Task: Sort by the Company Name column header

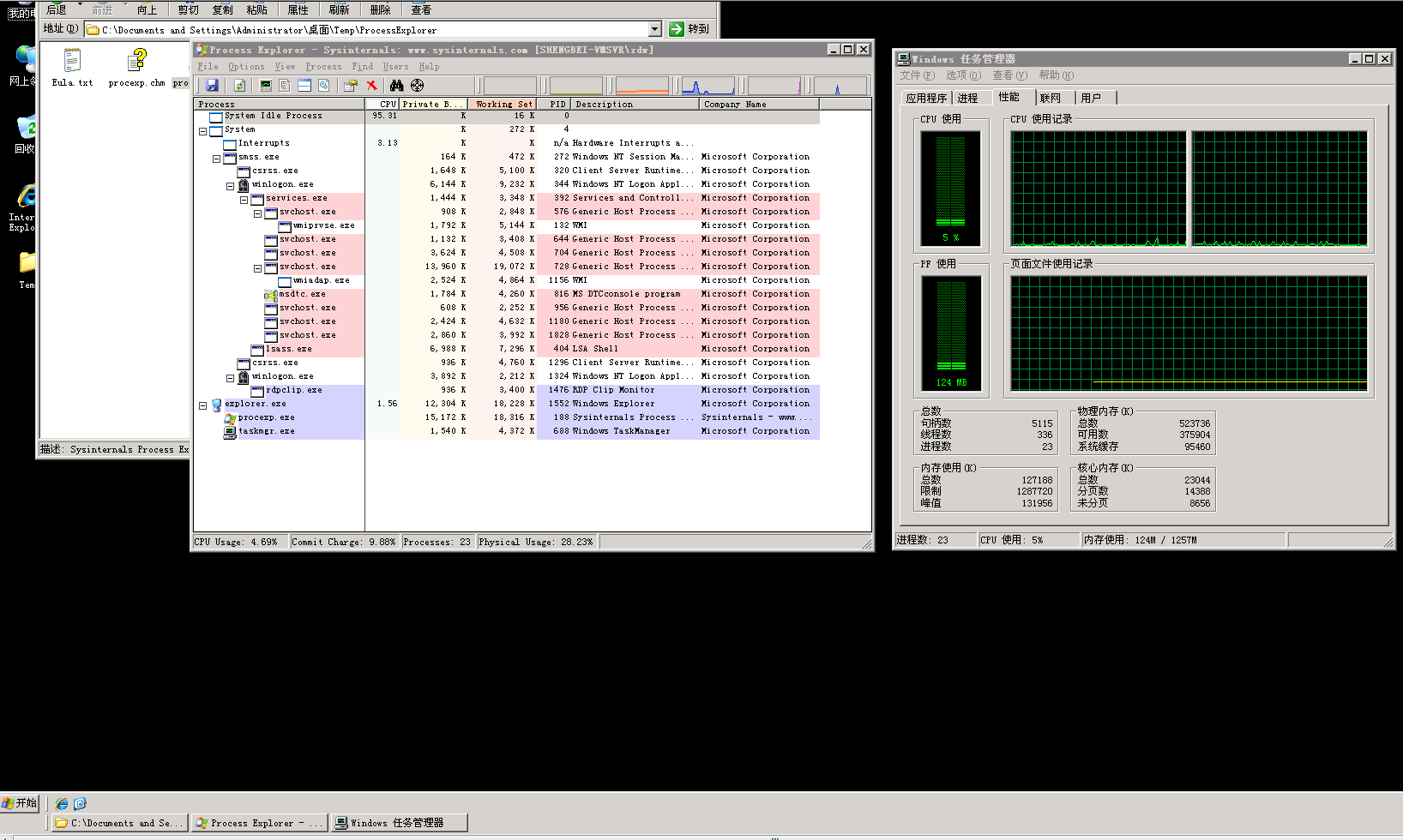Action: [x=759, y=105]
